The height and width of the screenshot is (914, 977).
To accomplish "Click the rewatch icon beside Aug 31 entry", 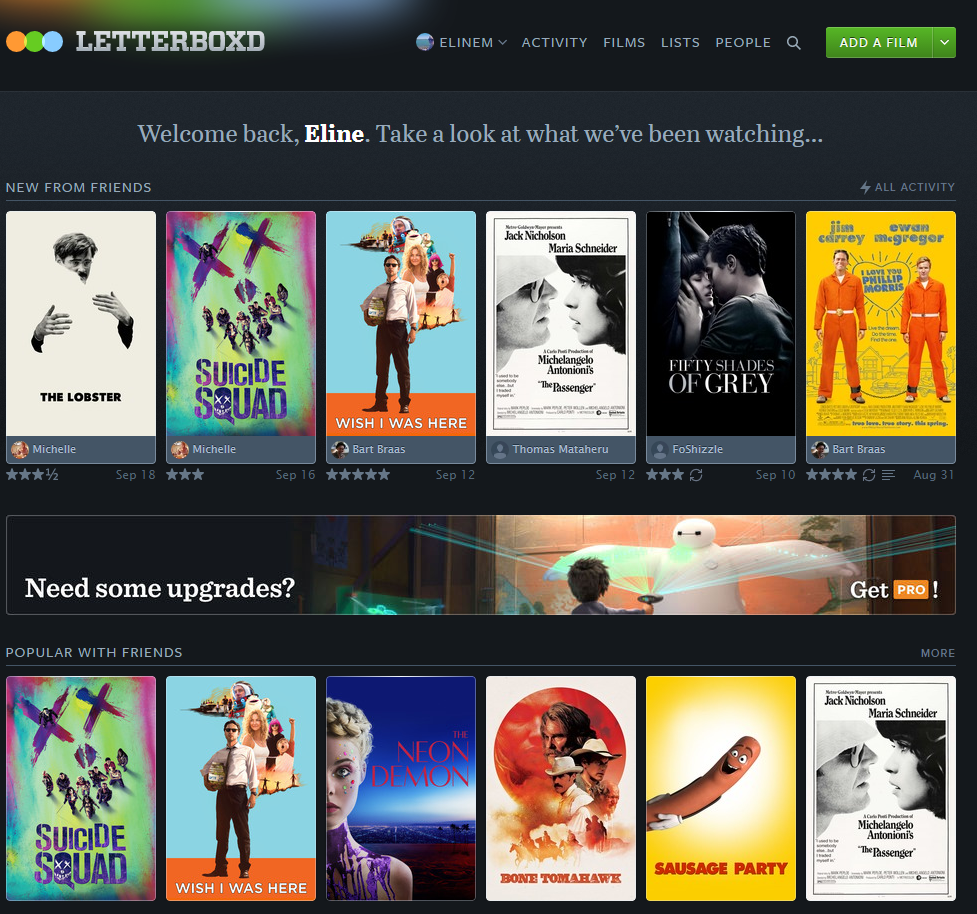I will pyautogui.click(x=869, y=475).
